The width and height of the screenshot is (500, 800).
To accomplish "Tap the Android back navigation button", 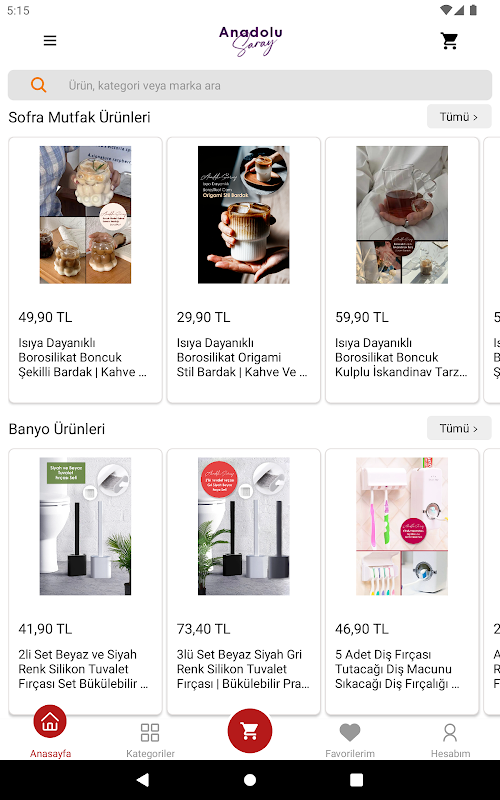I will point(143,780).
